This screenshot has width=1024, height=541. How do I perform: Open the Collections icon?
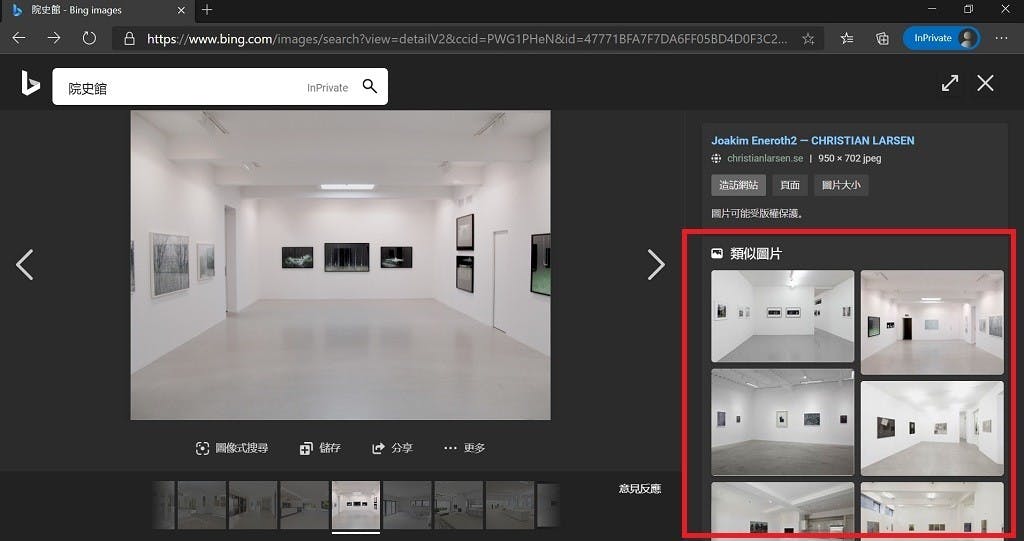[882, 39]
